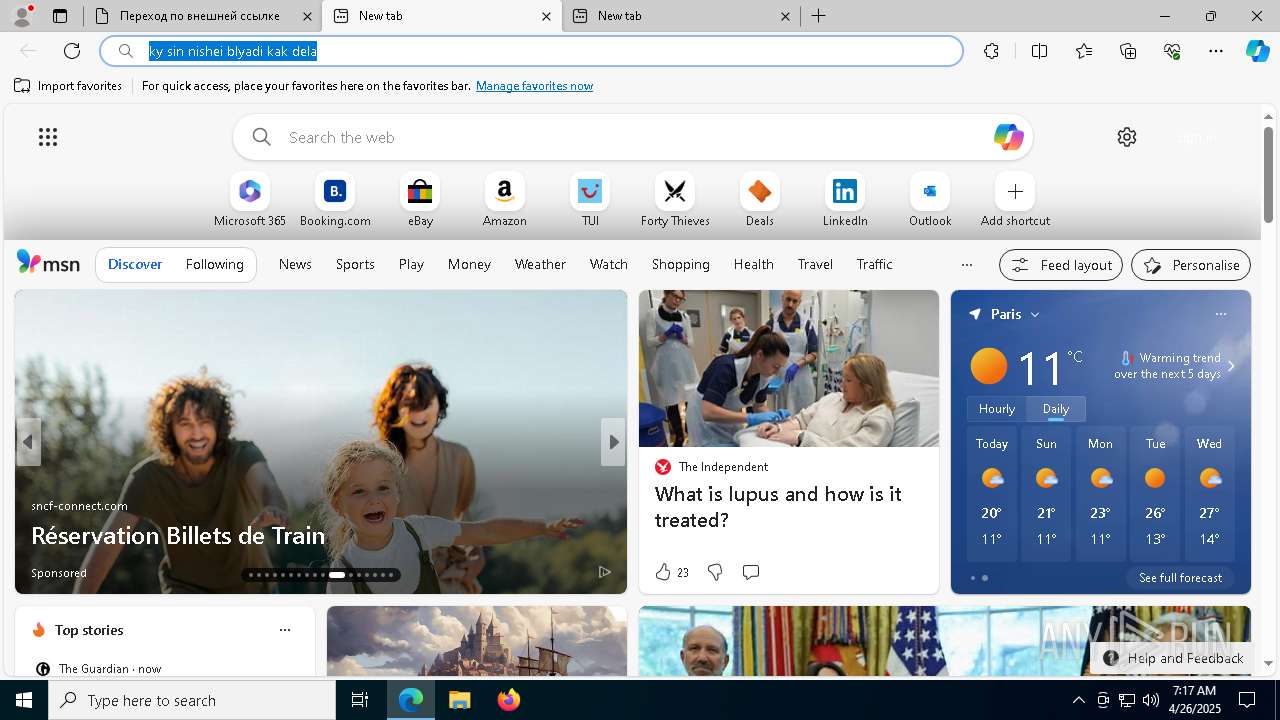Open the Windows Start menu
This screenshot has height=720, width=1280.
click(24, 700)
